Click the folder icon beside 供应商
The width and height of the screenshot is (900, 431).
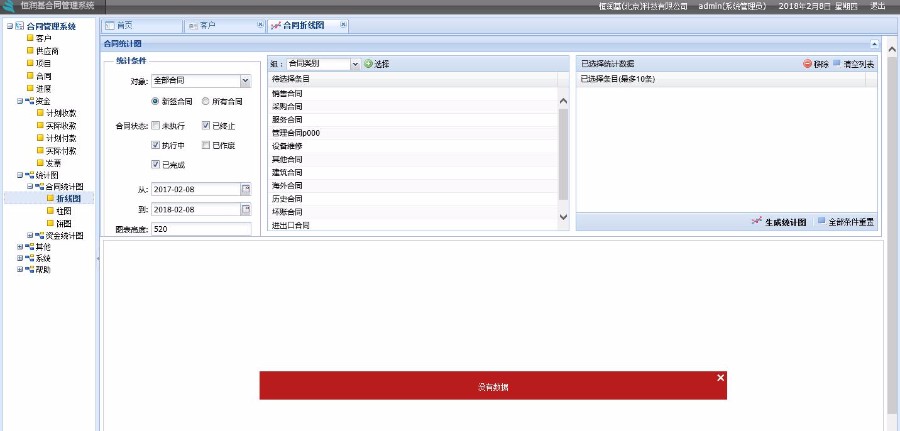click(30, 51)
